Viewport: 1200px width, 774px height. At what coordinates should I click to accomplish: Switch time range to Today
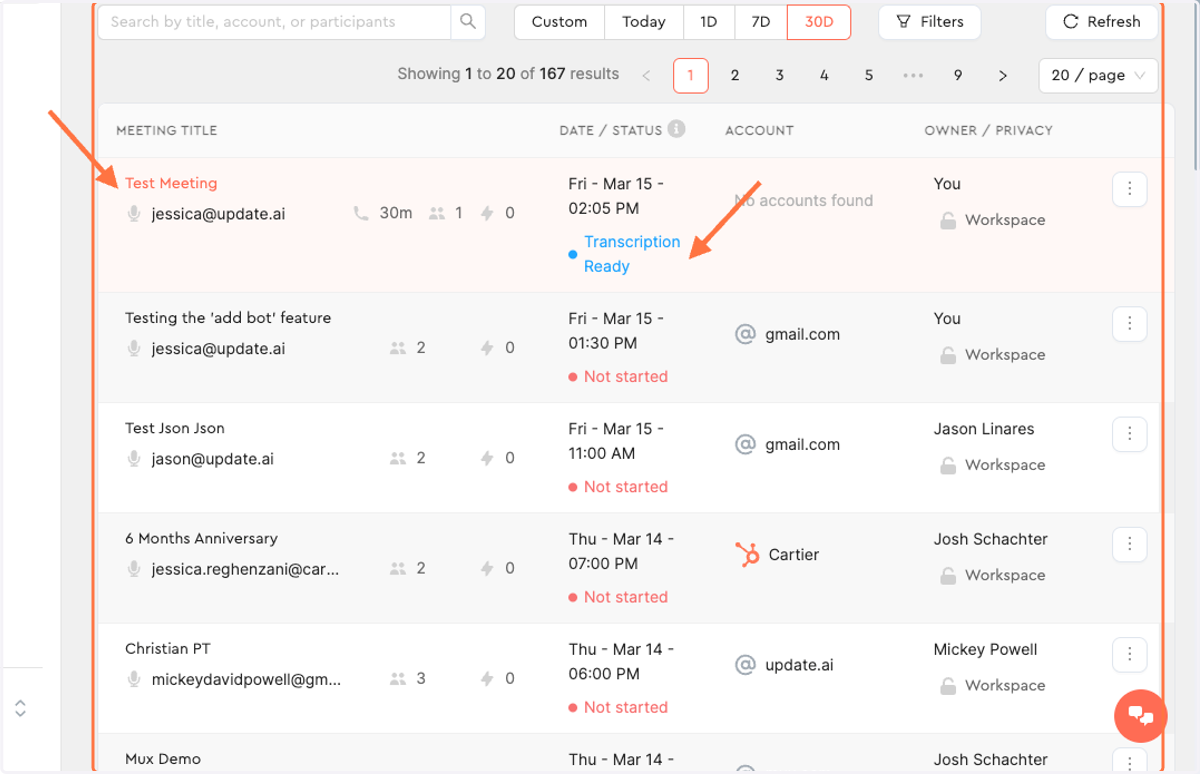pyautogui.click(x=644, y=22)
